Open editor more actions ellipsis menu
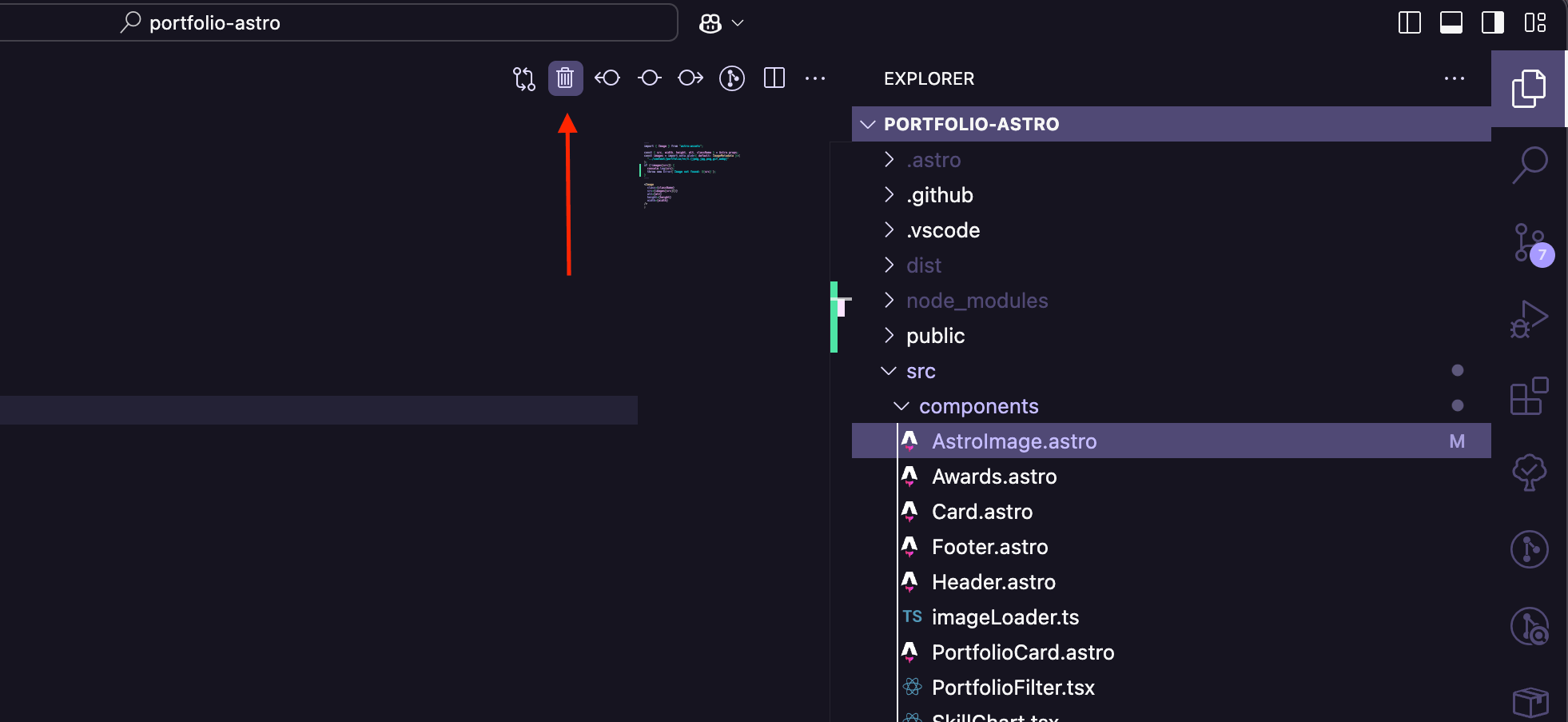The image size is (1568, 722). pos(815,78)
